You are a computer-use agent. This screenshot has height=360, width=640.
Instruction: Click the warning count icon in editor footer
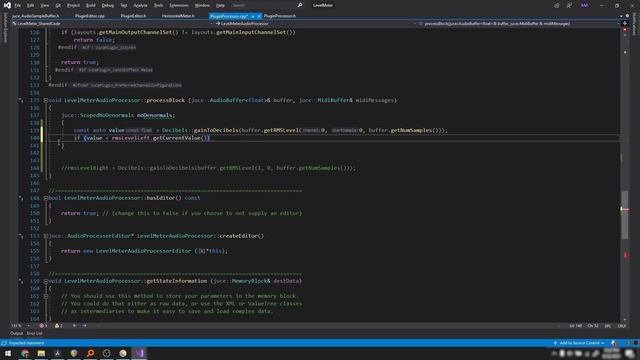tap(57, 326)
